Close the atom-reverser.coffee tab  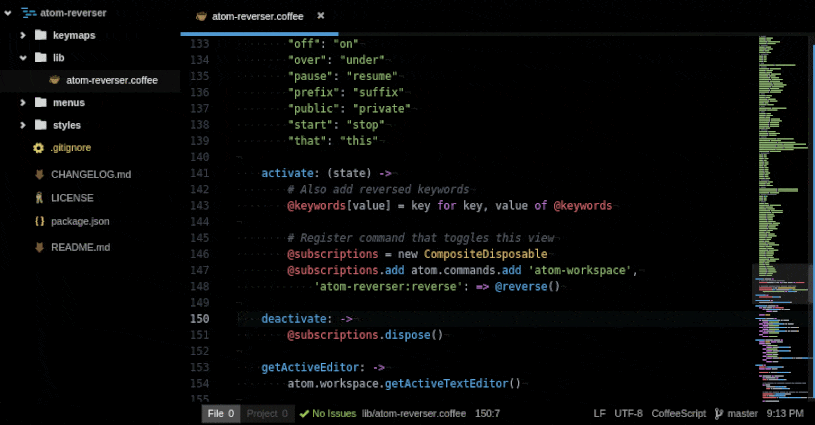[x=321, y=16]
